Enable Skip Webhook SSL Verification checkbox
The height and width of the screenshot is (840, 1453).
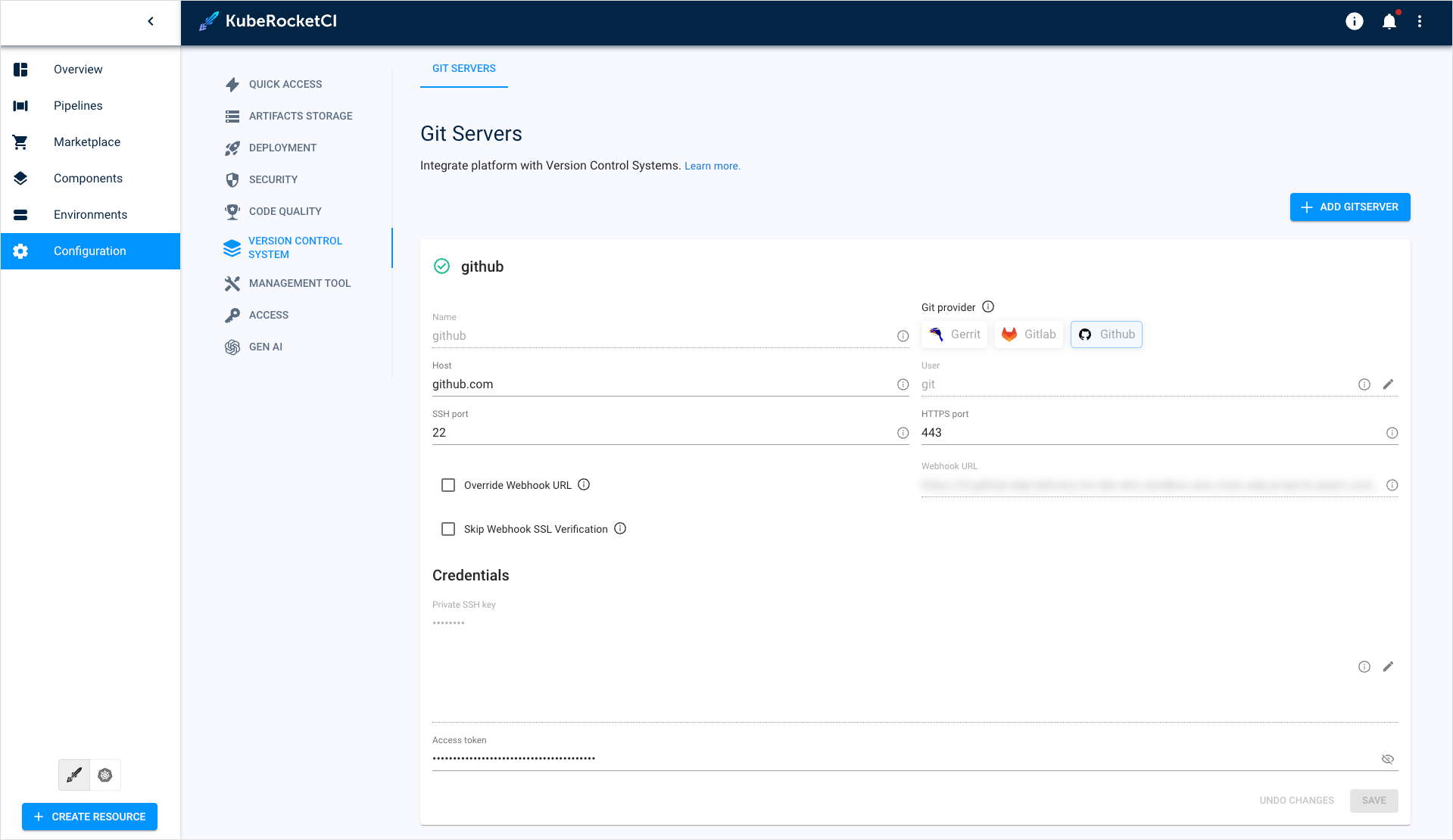(x=448, y=529)
